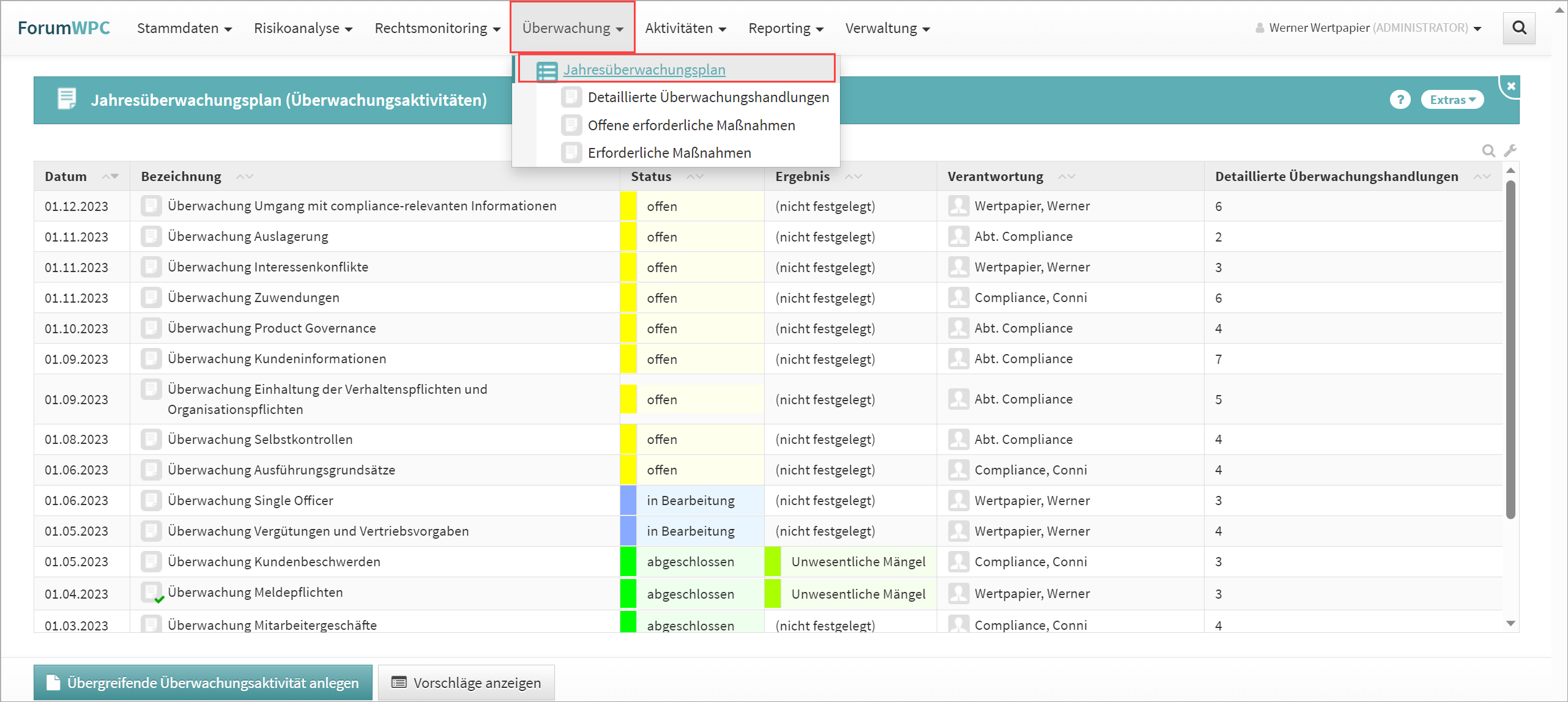Toggle sorting on the Verantwortung column
Viewport: 1568px width, 702px height.
[1066, 177]
